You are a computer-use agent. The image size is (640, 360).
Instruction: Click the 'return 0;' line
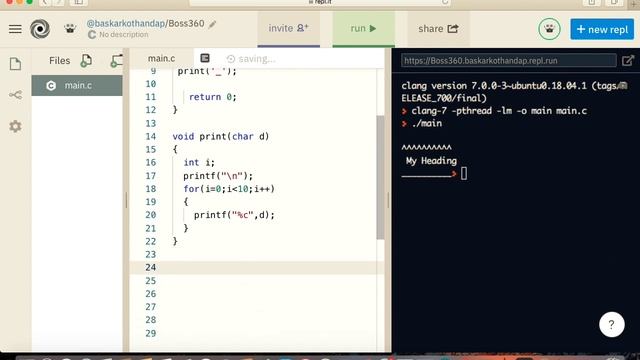coord(213,97)
